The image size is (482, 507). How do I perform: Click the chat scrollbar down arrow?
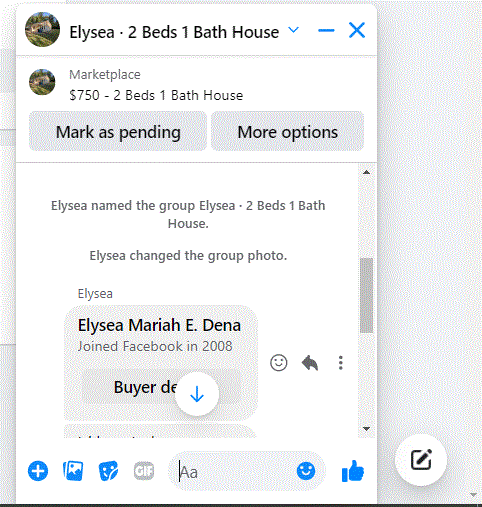tap(366, 429)
